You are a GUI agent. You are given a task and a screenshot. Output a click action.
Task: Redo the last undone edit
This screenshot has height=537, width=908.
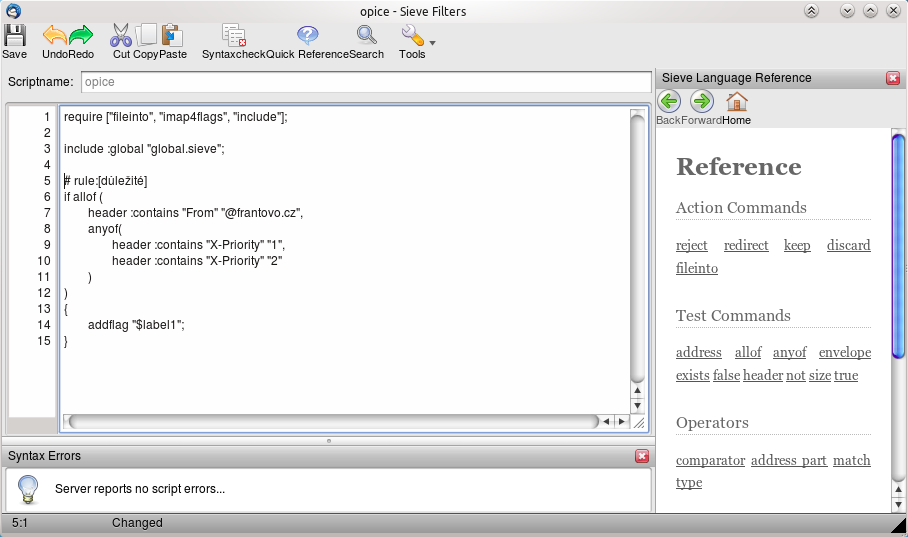click(81, 41)
